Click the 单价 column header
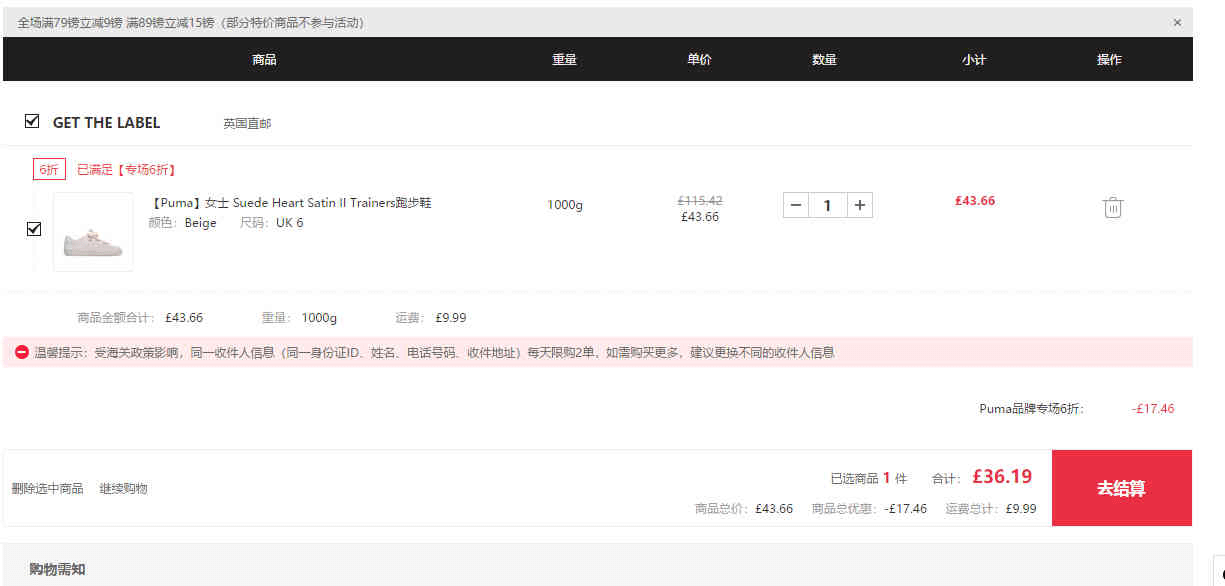 click(699, 60)
